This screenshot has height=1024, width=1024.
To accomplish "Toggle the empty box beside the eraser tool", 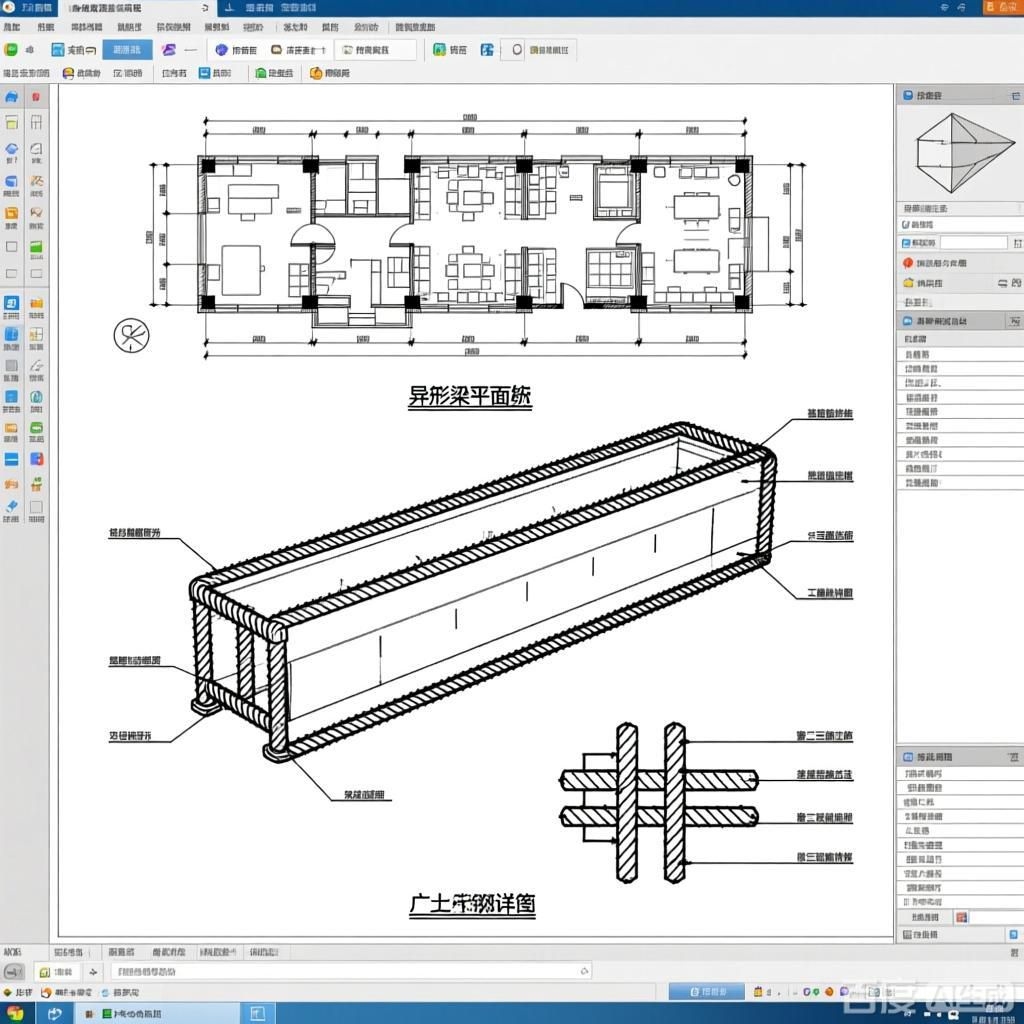I will pyautogui.click(x=36, y=507).
